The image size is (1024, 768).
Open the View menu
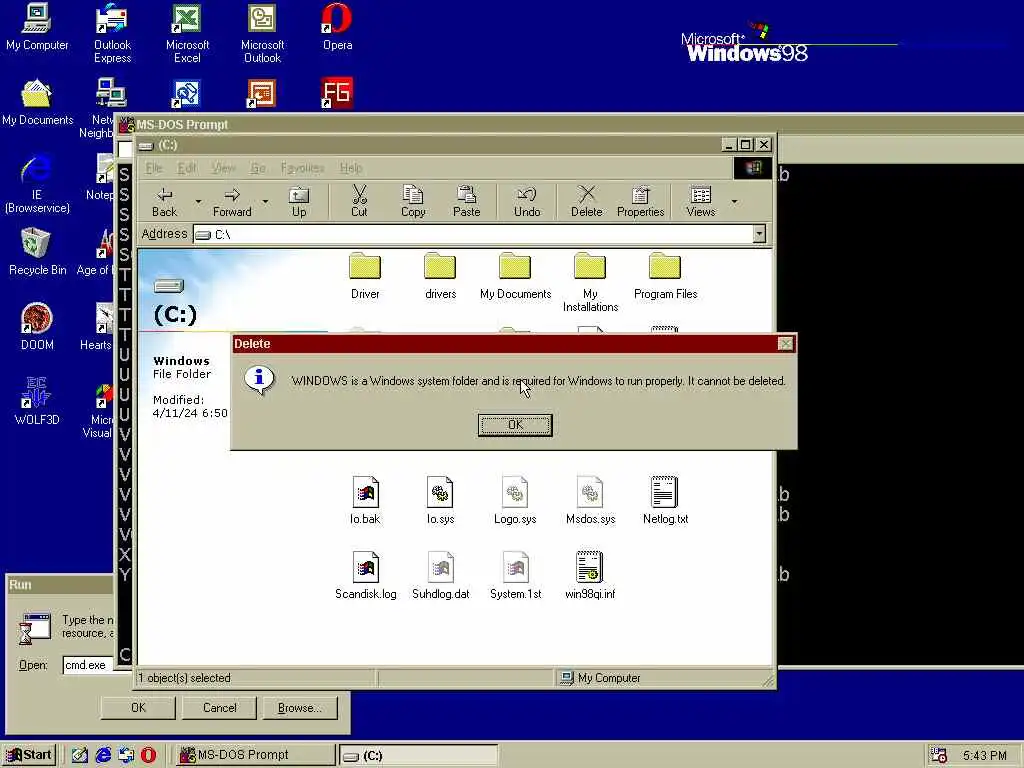coord(223,168)
